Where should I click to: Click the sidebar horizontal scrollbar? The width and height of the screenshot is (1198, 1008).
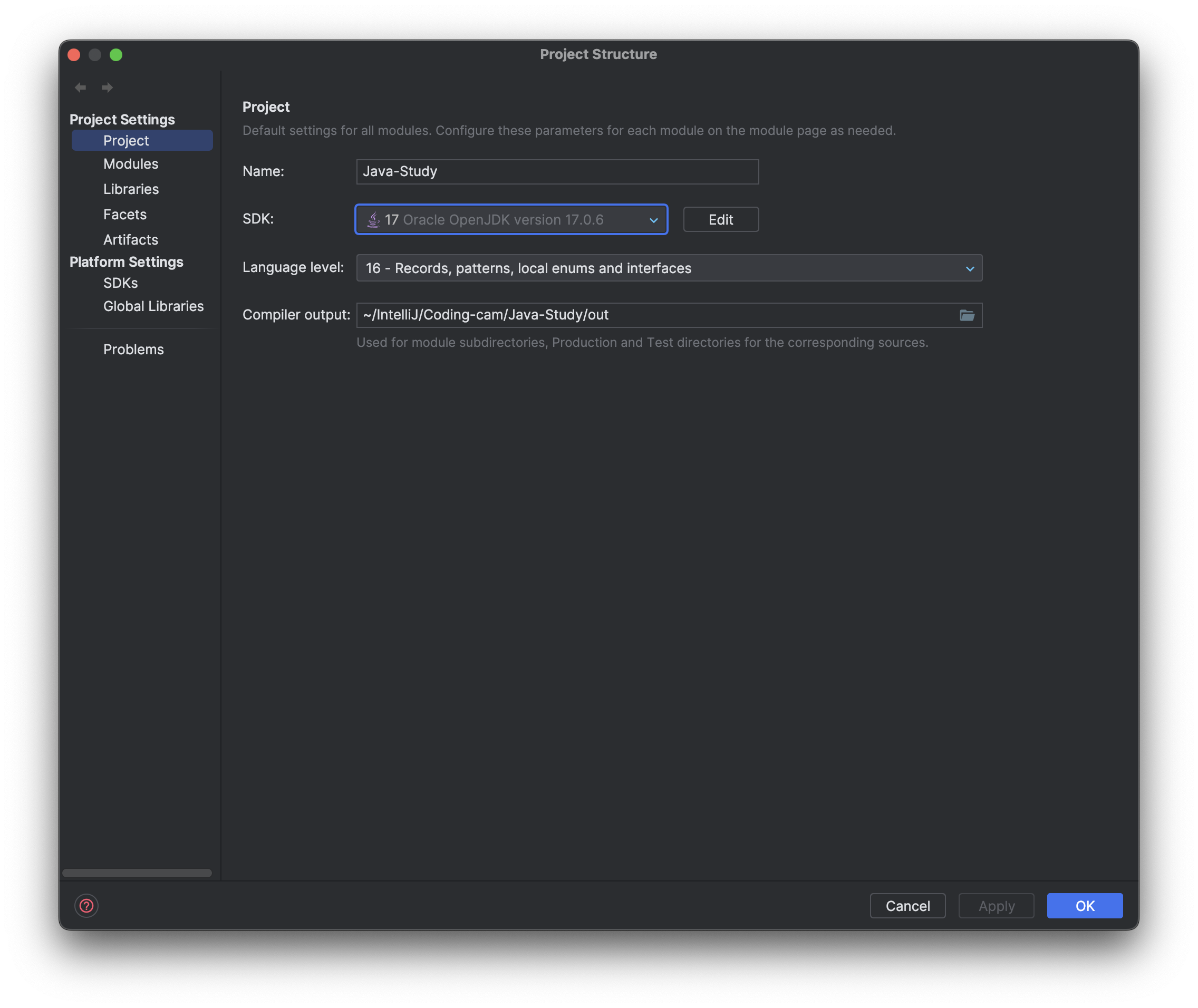(x=137, y=873)
